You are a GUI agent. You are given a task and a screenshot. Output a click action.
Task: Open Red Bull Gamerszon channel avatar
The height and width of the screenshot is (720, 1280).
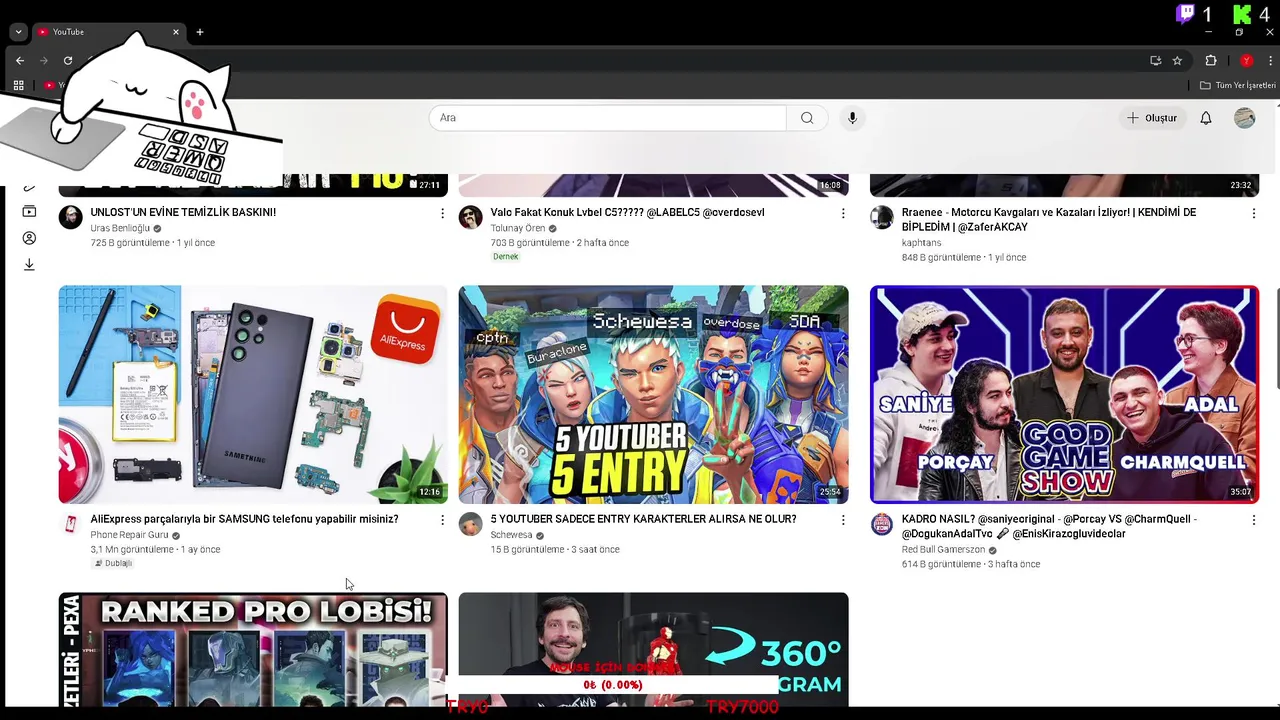(x=881, y=524)
